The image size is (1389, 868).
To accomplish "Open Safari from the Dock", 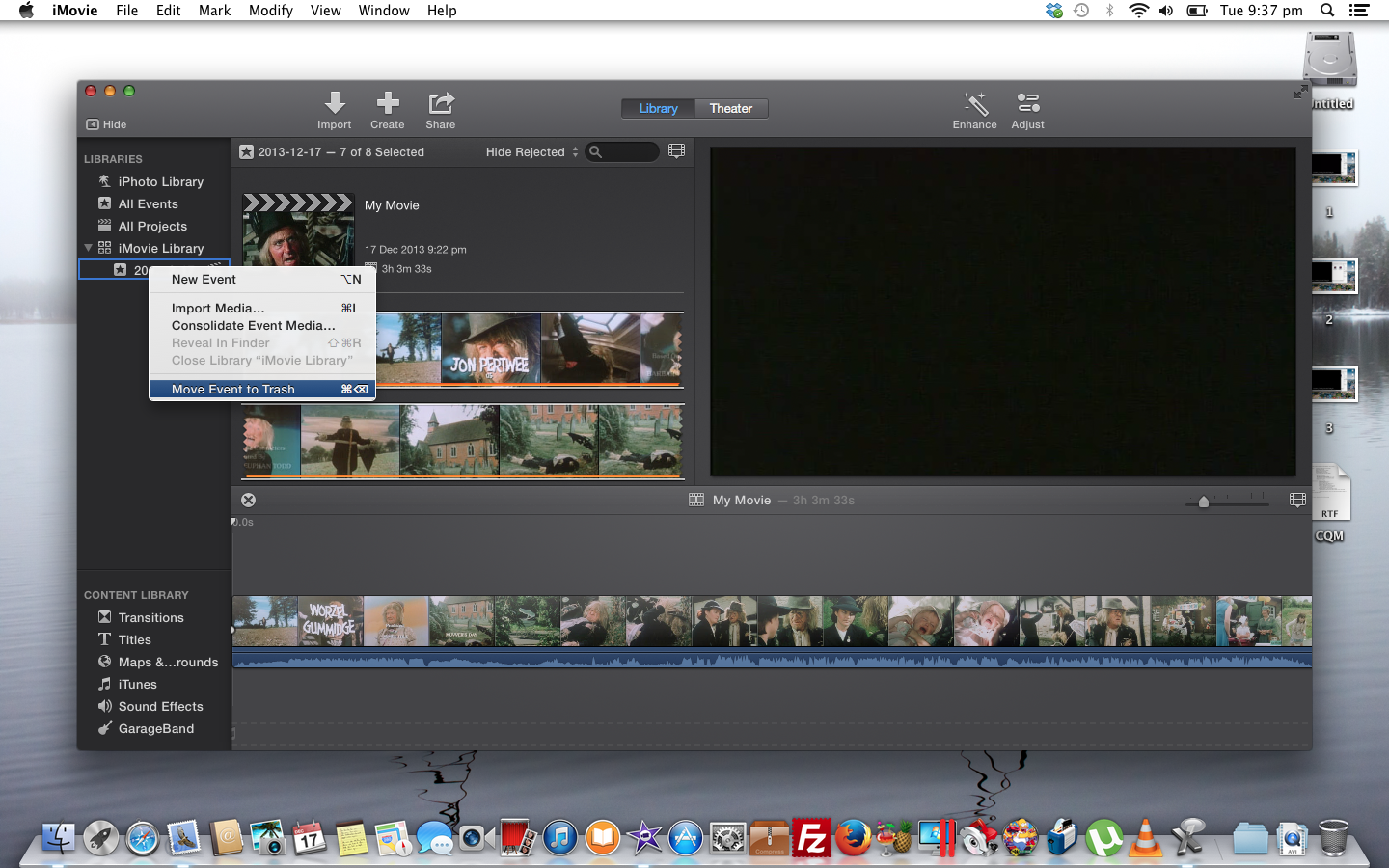I will 143,838.
